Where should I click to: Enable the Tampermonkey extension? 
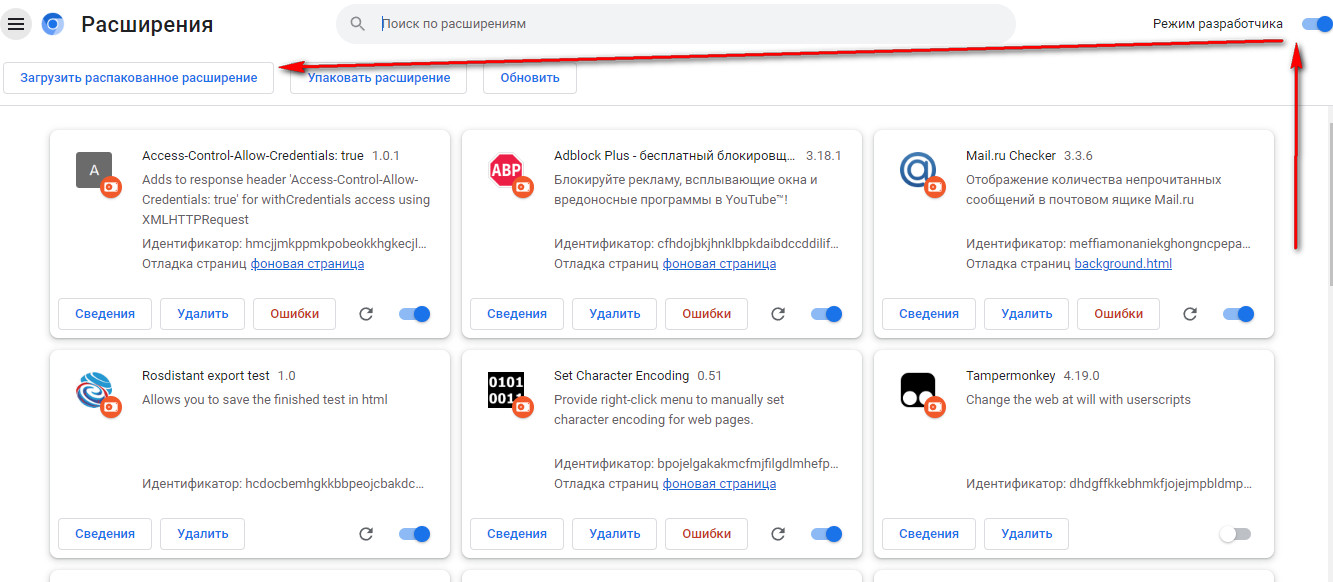(1236, 534)
